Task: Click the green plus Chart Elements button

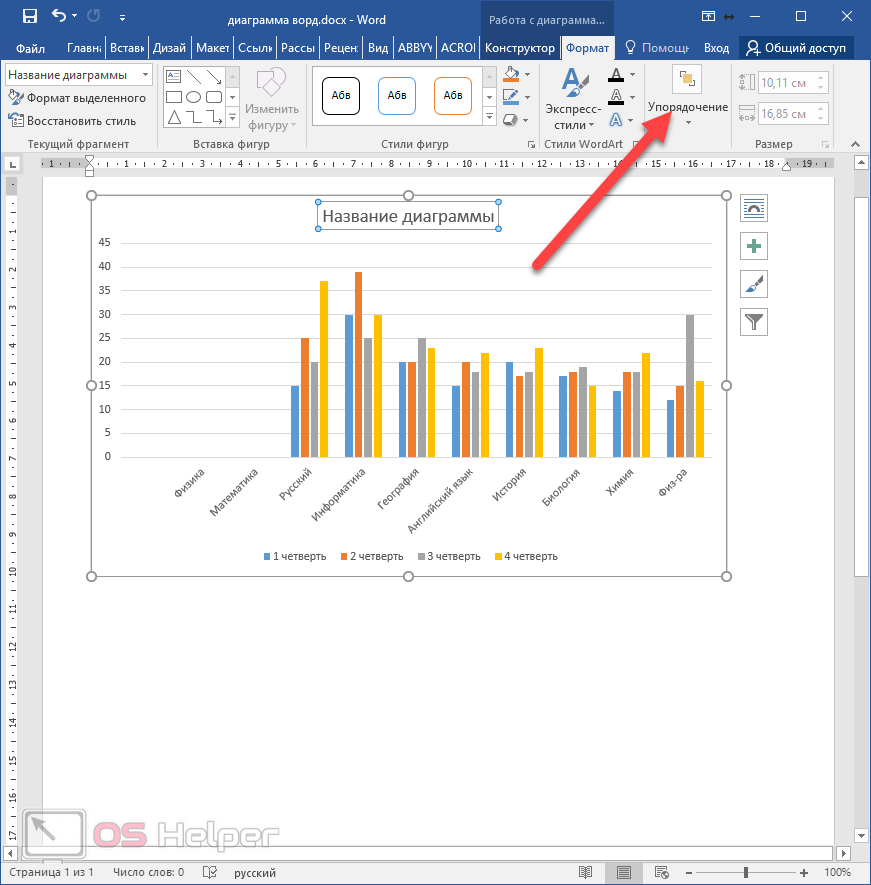Action: 754,246
